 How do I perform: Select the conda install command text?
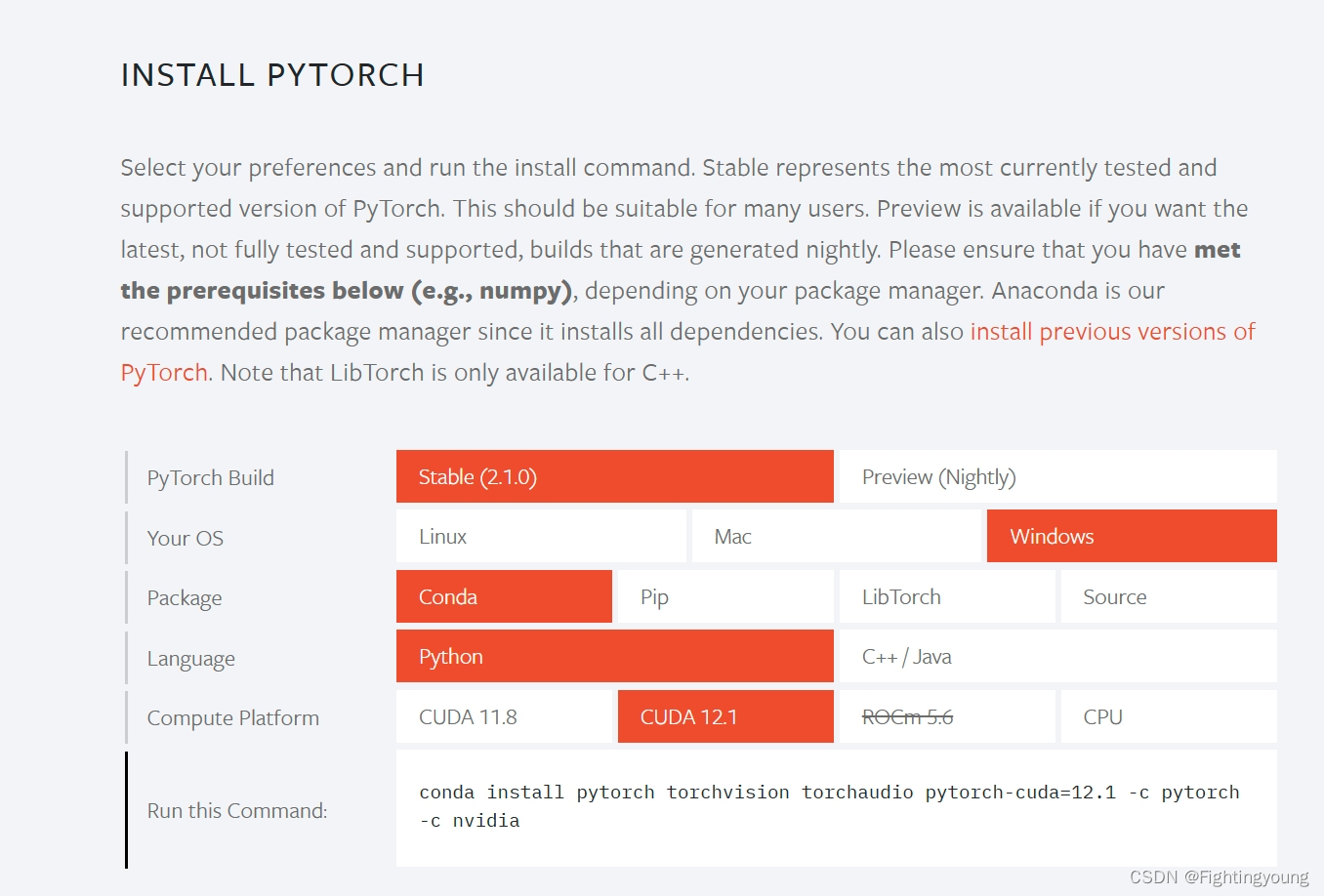[828, 805]
